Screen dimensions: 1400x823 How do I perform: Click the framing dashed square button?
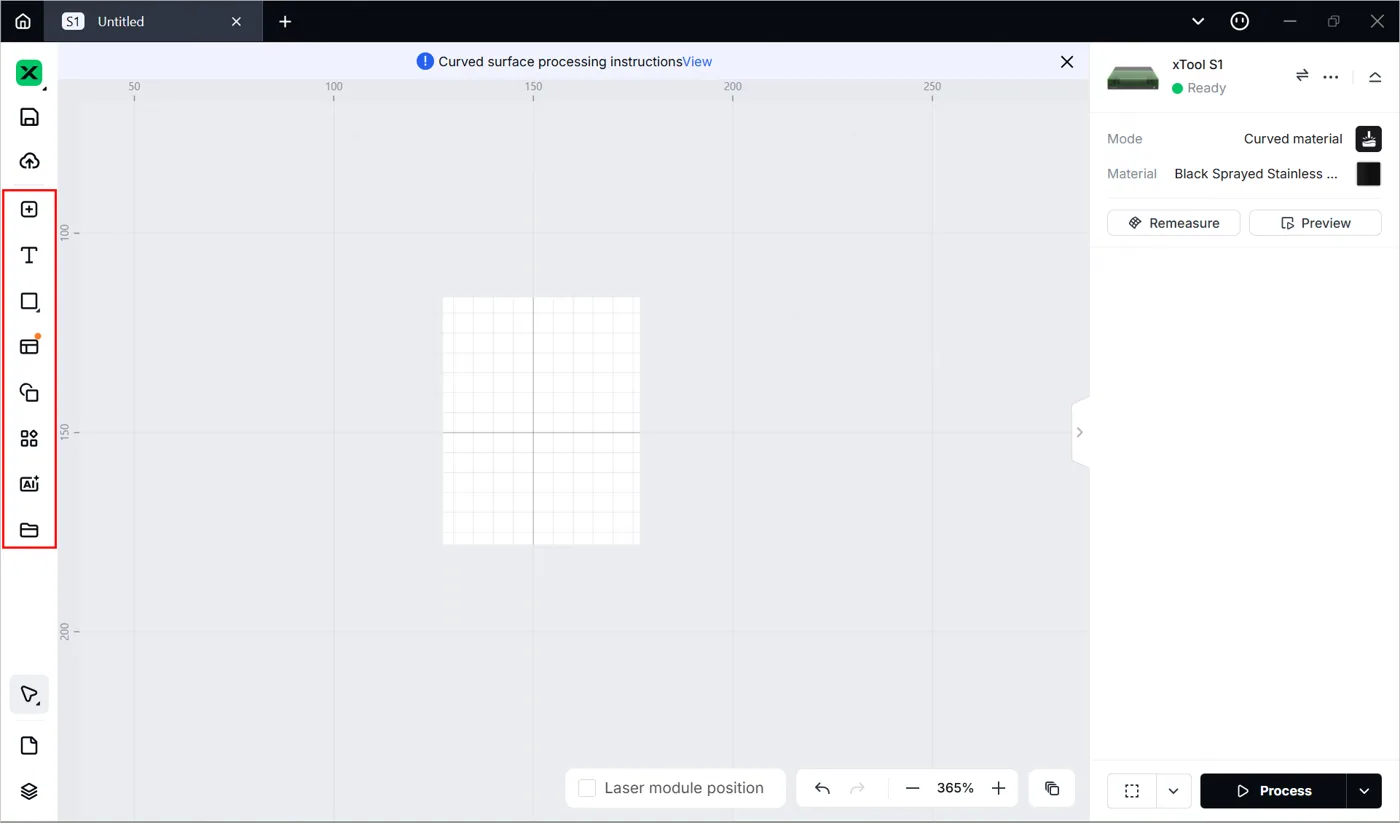point(1132,791)
